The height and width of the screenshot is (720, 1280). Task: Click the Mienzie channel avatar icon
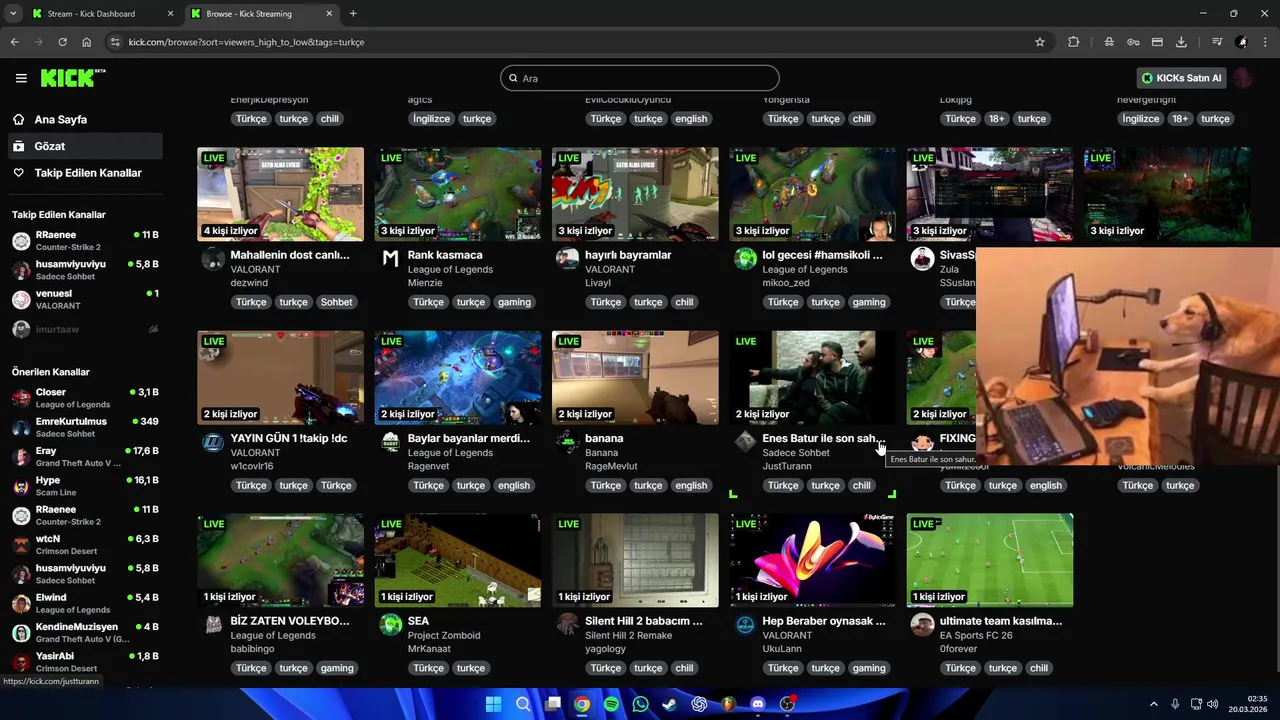pos(391,259)
